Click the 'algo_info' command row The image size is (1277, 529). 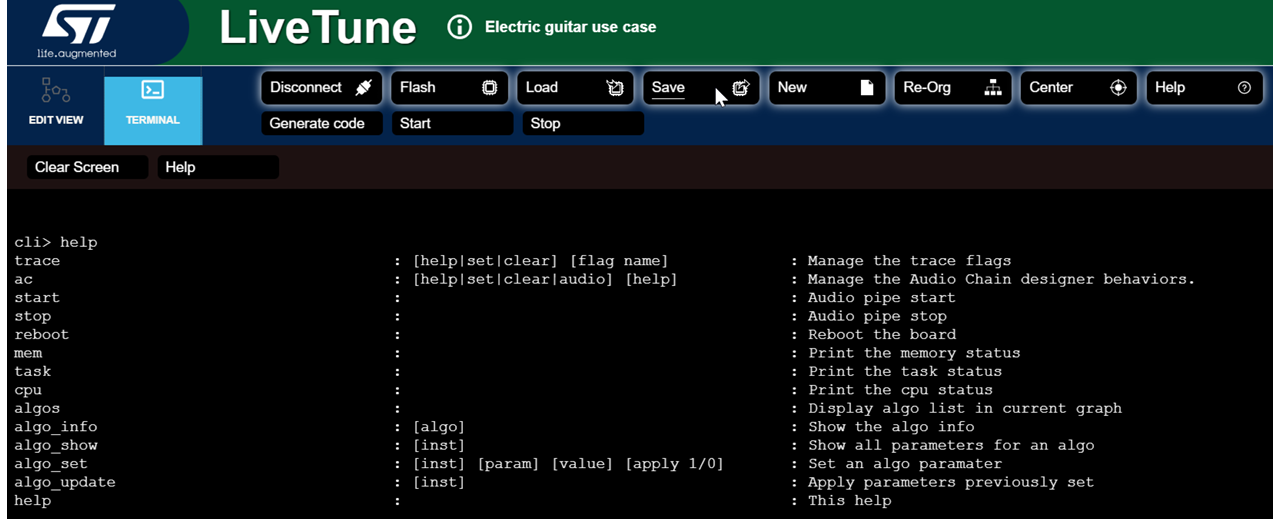pos(56,427)
